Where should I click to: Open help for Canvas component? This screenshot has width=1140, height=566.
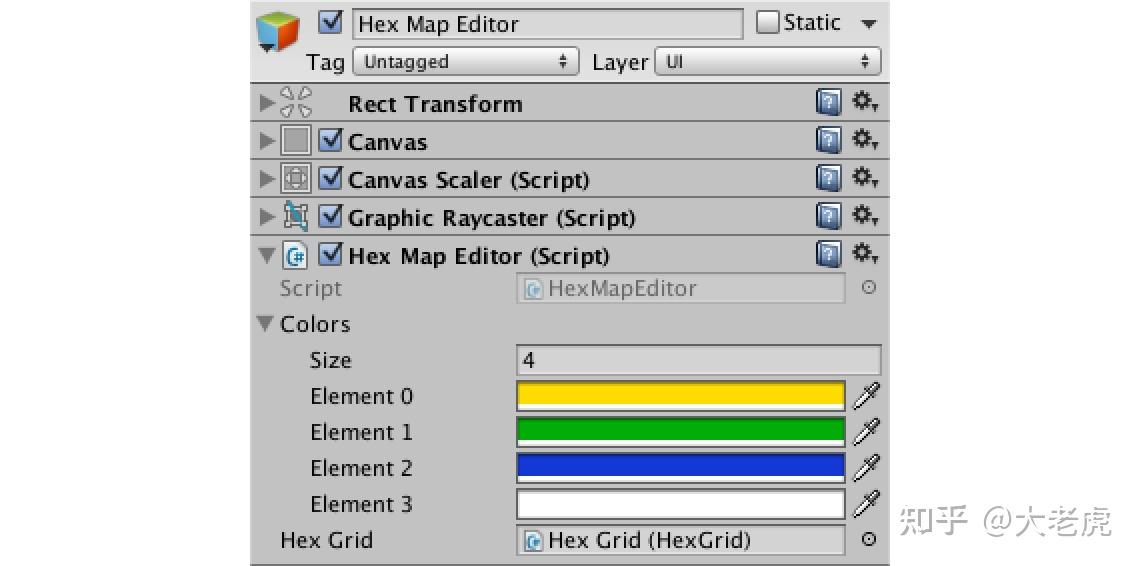tap(828, 141)
